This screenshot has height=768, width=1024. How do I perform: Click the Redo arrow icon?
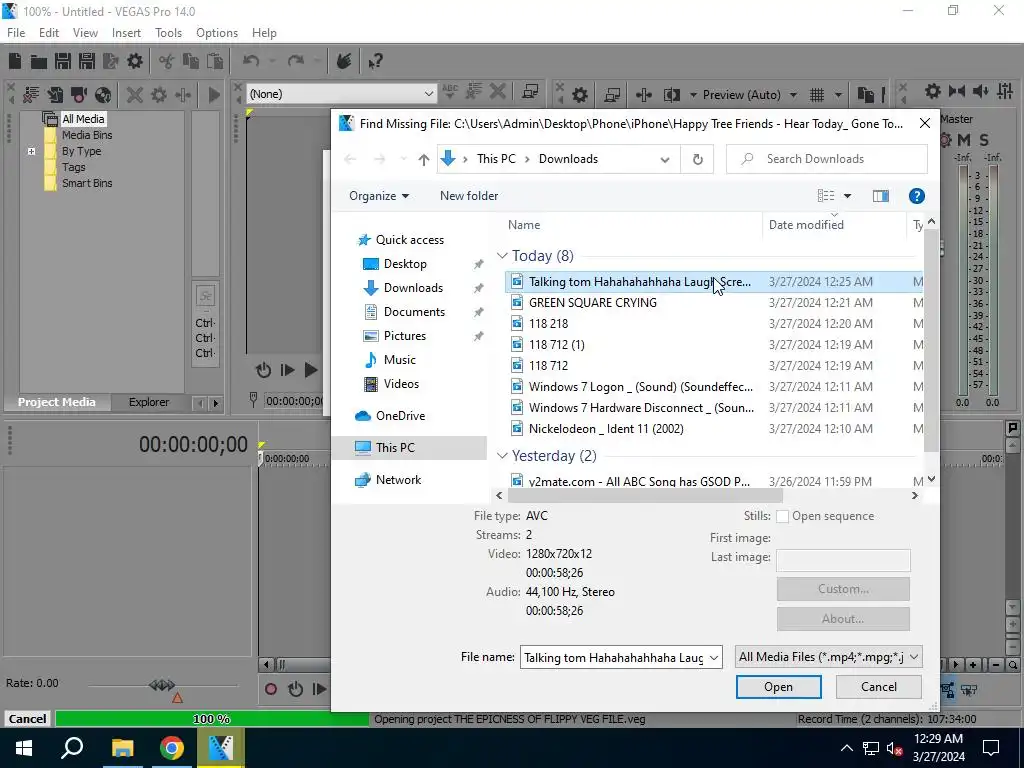pyautogui.click(x=296, y=61)
